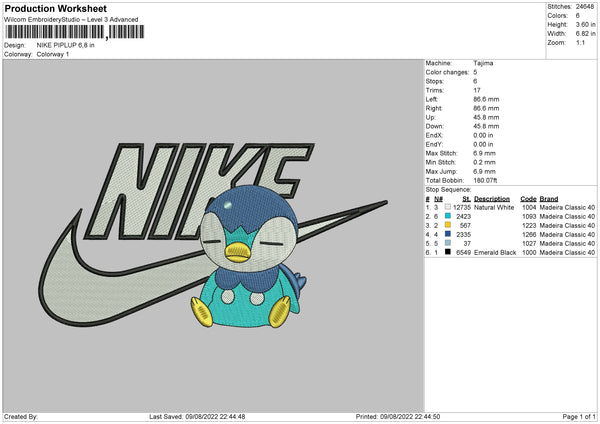The image size is (600, 424).
Task: Click the 'Code' column header
Action: tap(528, 199)
